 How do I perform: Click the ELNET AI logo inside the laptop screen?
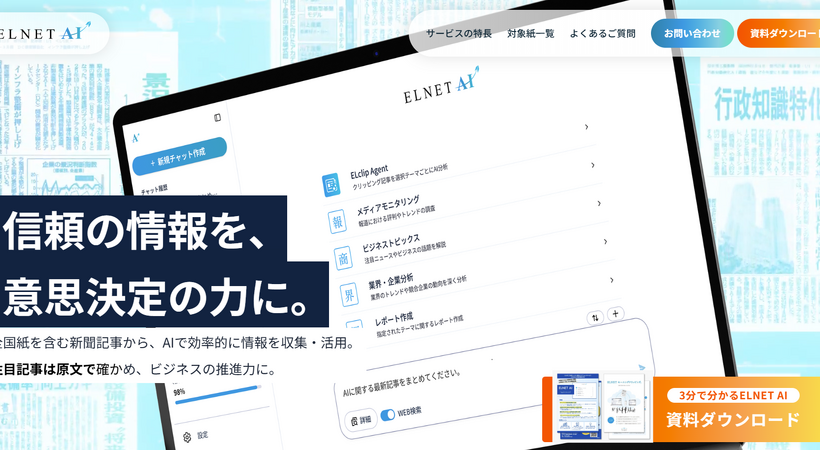(441, 86)
